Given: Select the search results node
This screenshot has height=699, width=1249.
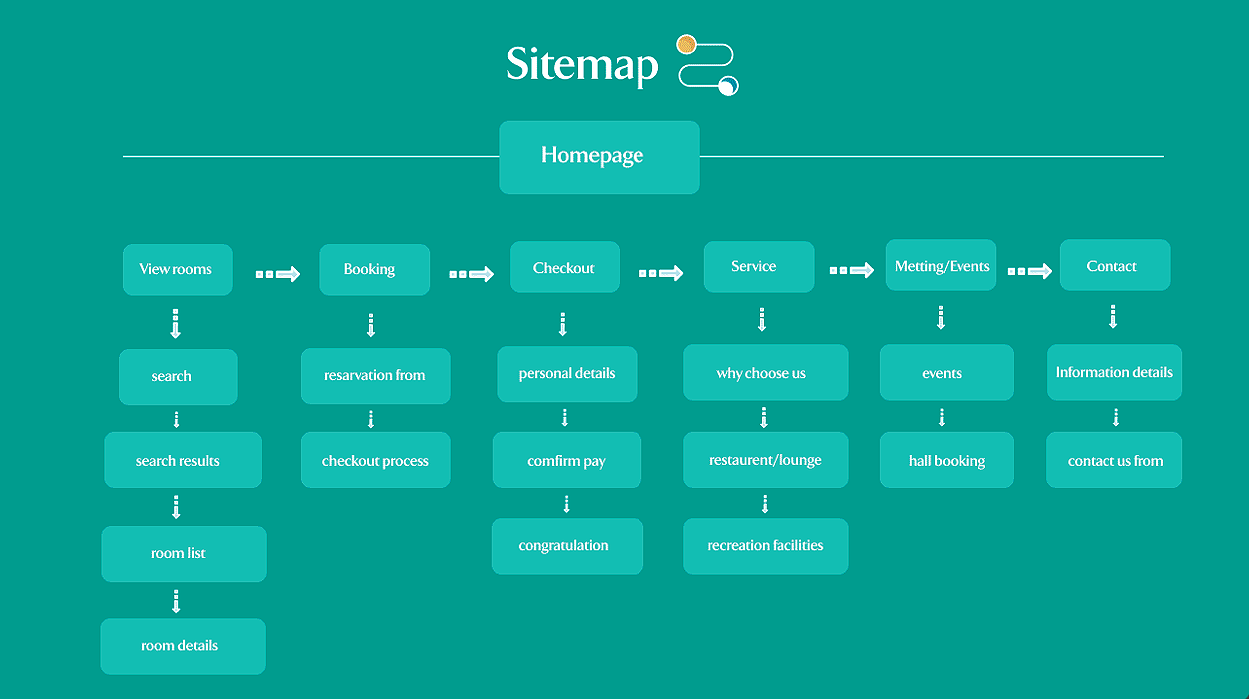Looking at the screenshot, I should click(x=183, y=460).
